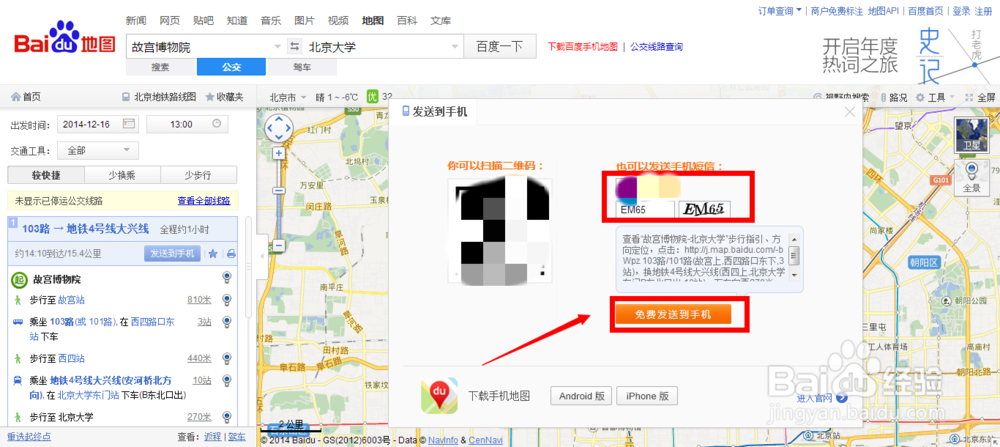Open the panorama view (全景)
The image size is (1000, 447).
click(970, 178)
